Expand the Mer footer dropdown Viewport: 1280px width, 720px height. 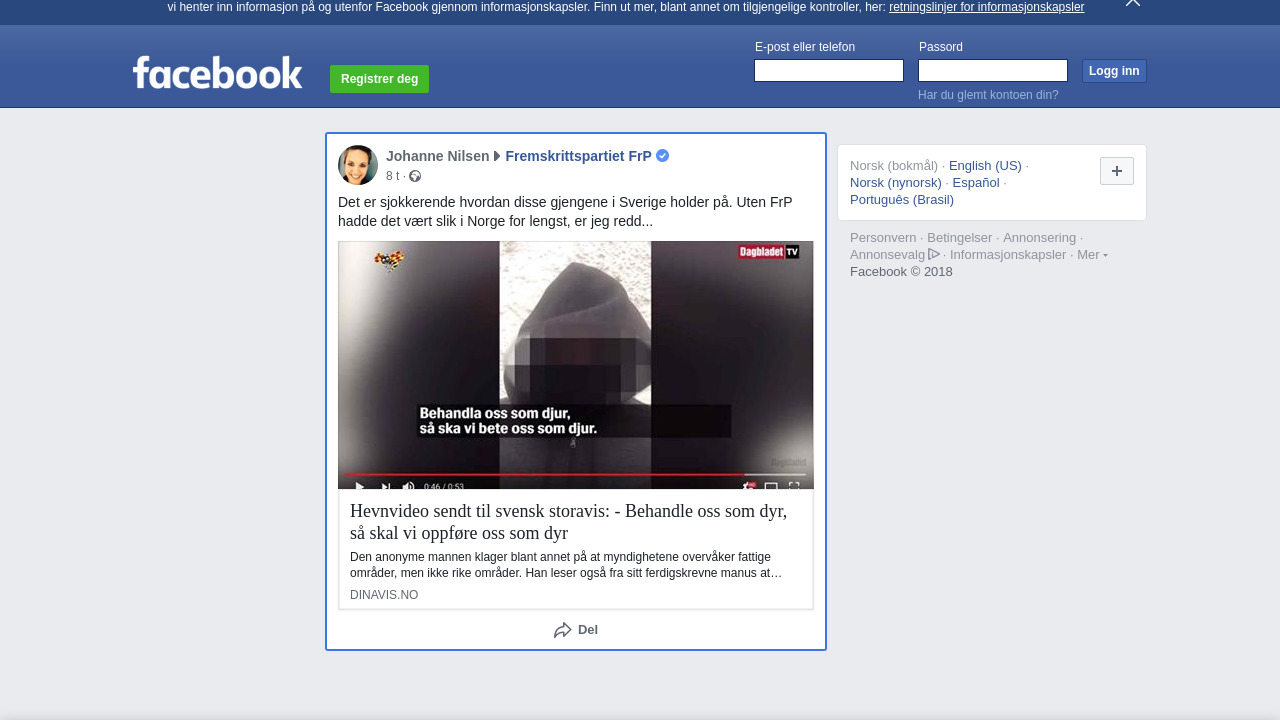[1092, 255]
